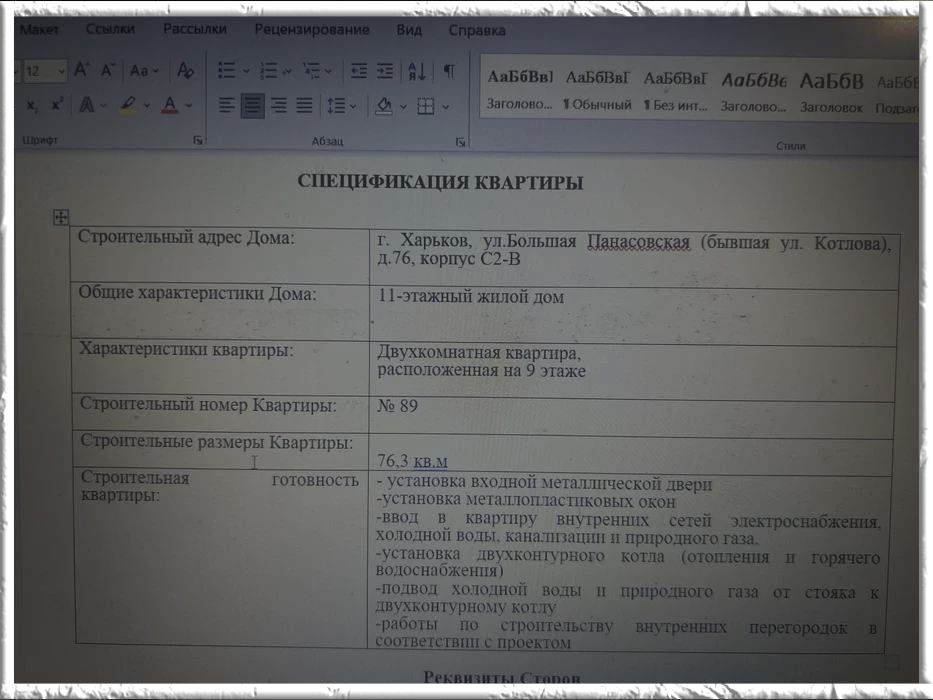Apply the Обычный style

(597, 90)
